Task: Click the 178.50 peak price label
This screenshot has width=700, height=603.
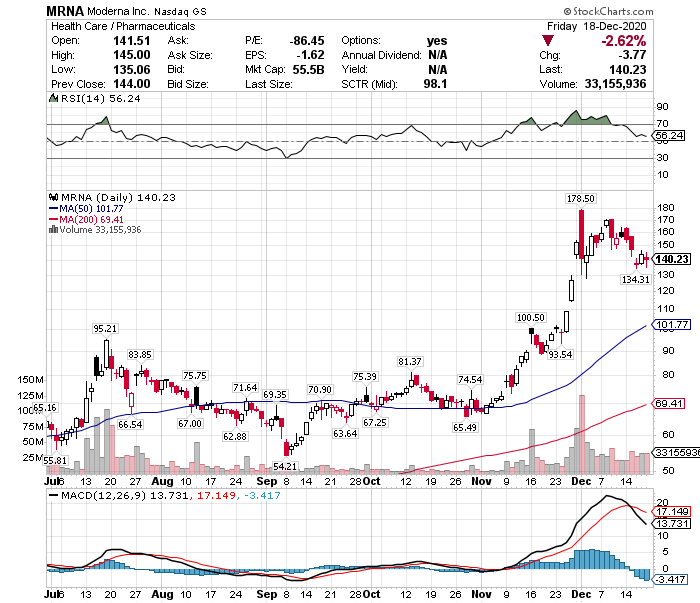Action: point(580,199)
